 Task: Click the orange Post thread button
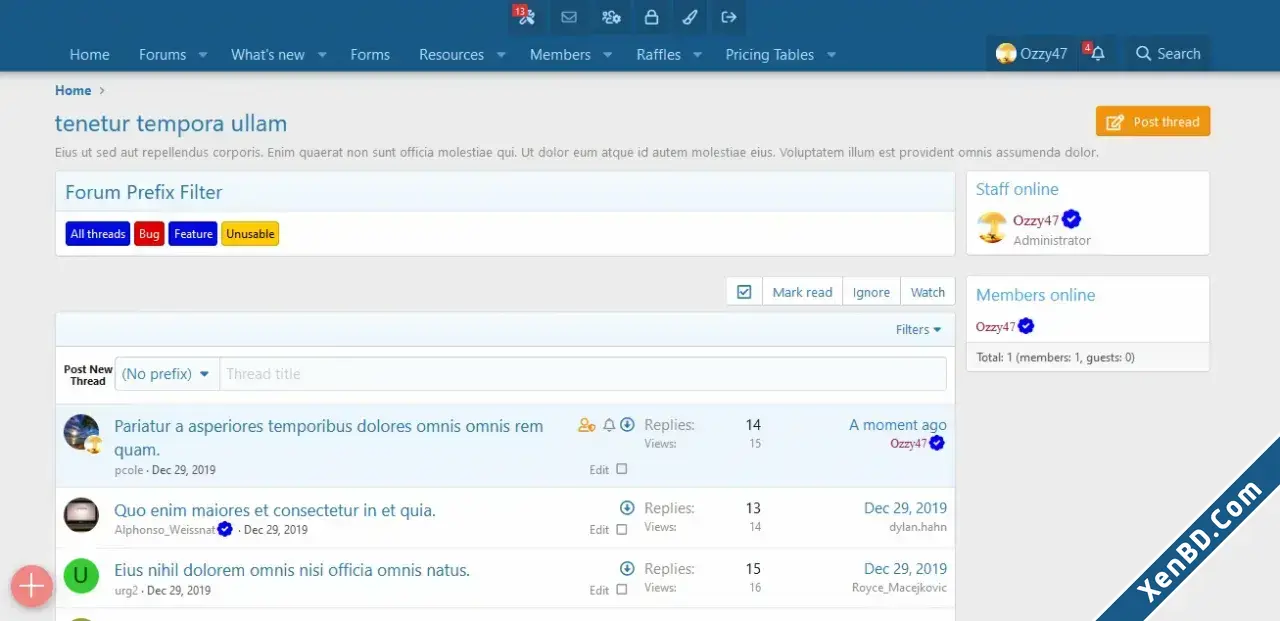click(x=1153, y=122)
